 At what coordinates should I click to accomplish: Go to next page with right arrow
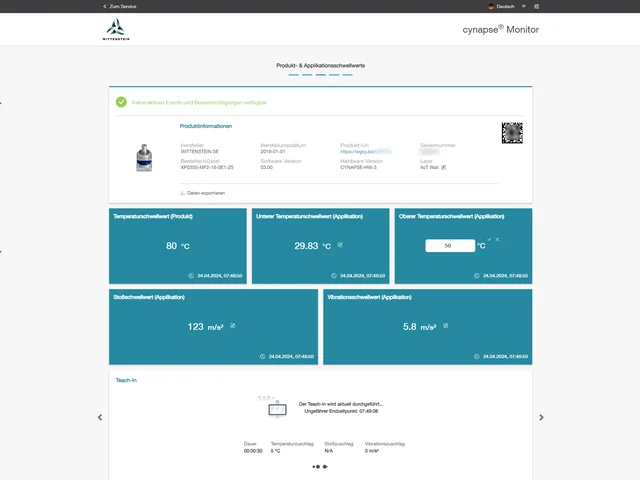point(541,417)
